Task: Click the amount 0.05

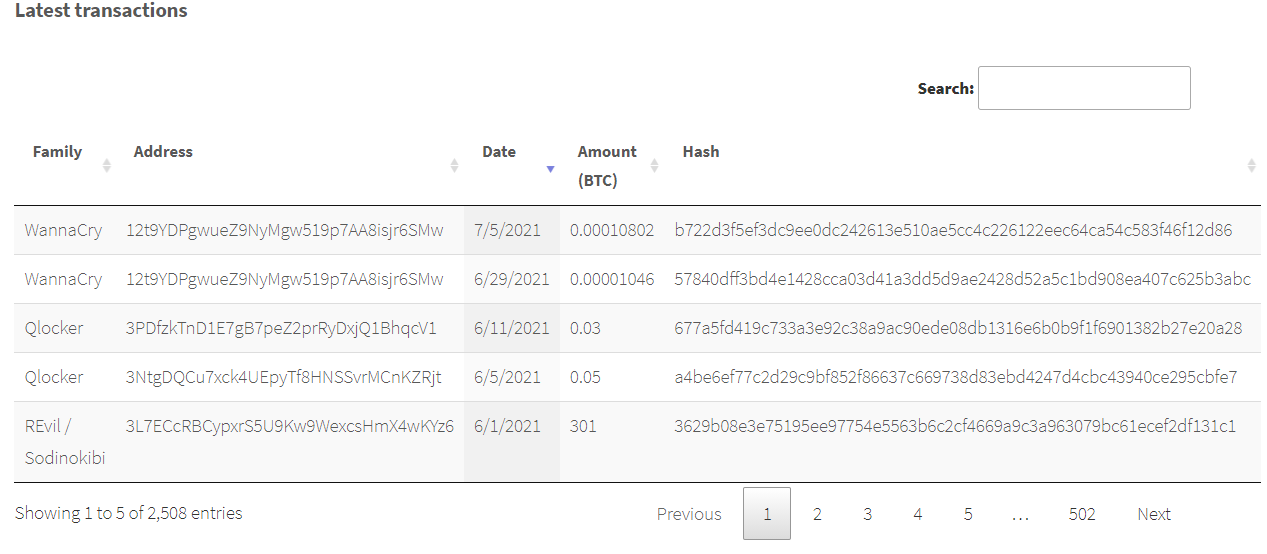Action: [587, 377]
